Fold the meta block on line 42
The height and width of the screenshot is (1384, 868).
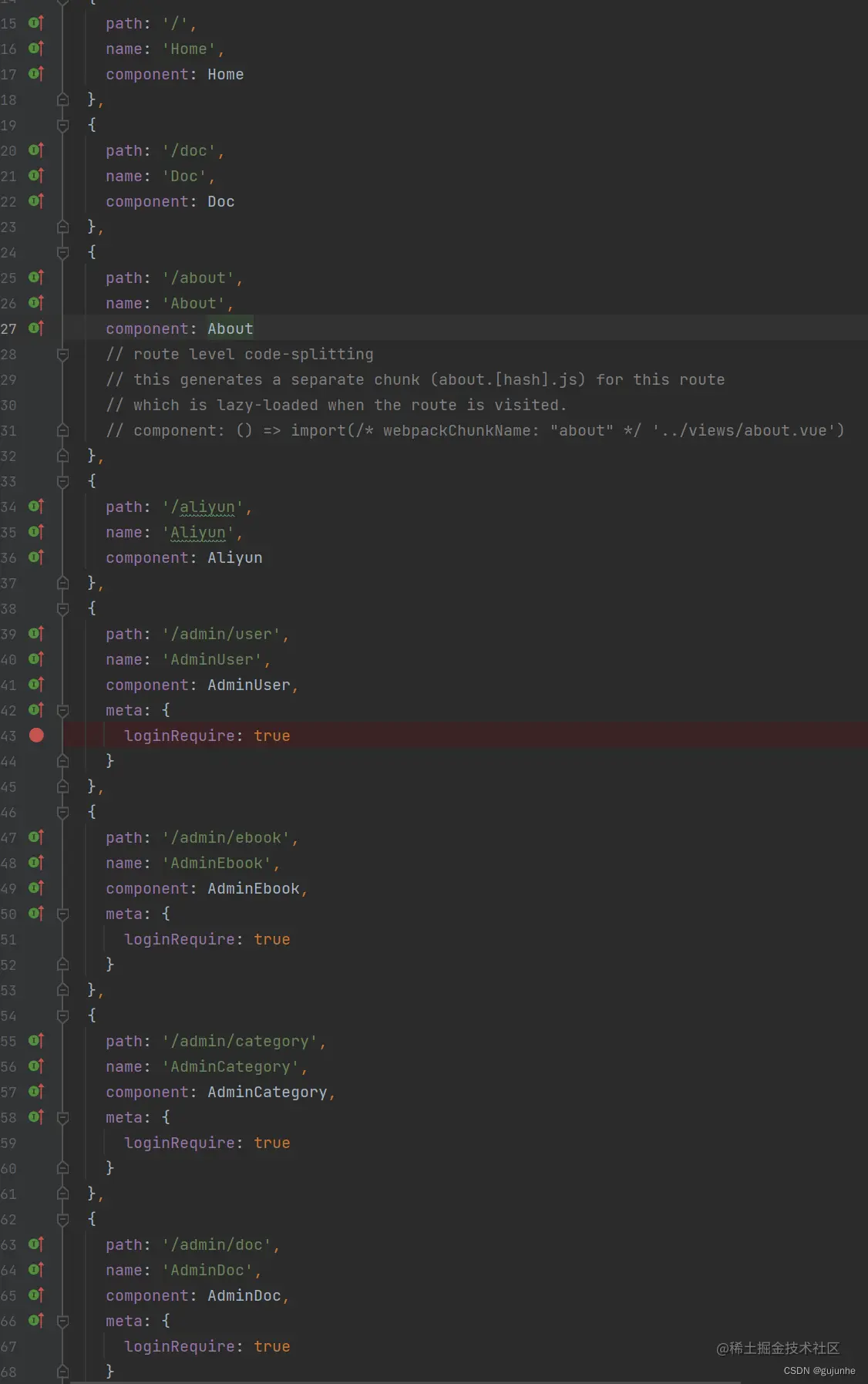(x=63, y=710)
